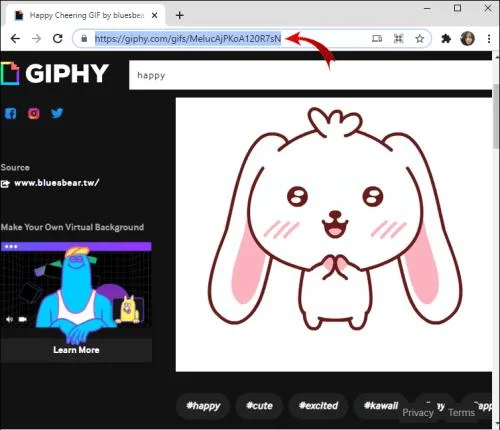Click the cast/send to devices icon in address bar
500x430 pixels.
[x=377, y=39]
